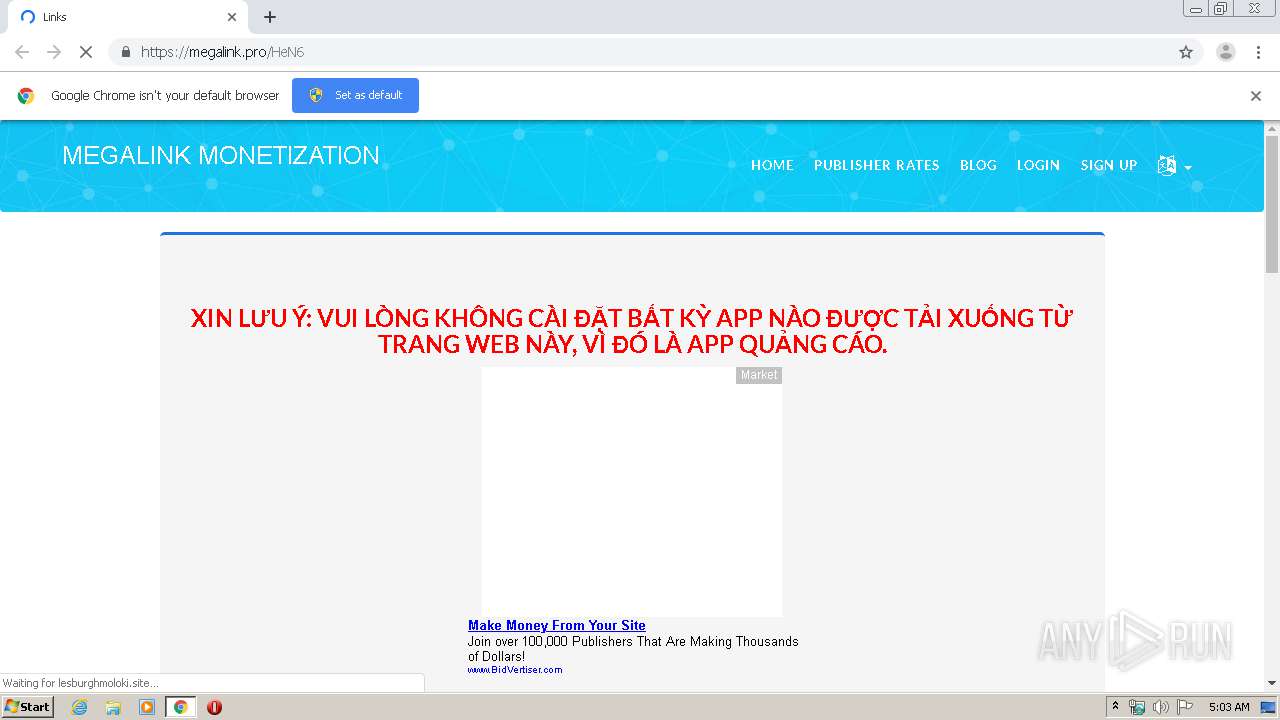Open the Windows Start menu
1280x720 pixels.
coord(28,707)
